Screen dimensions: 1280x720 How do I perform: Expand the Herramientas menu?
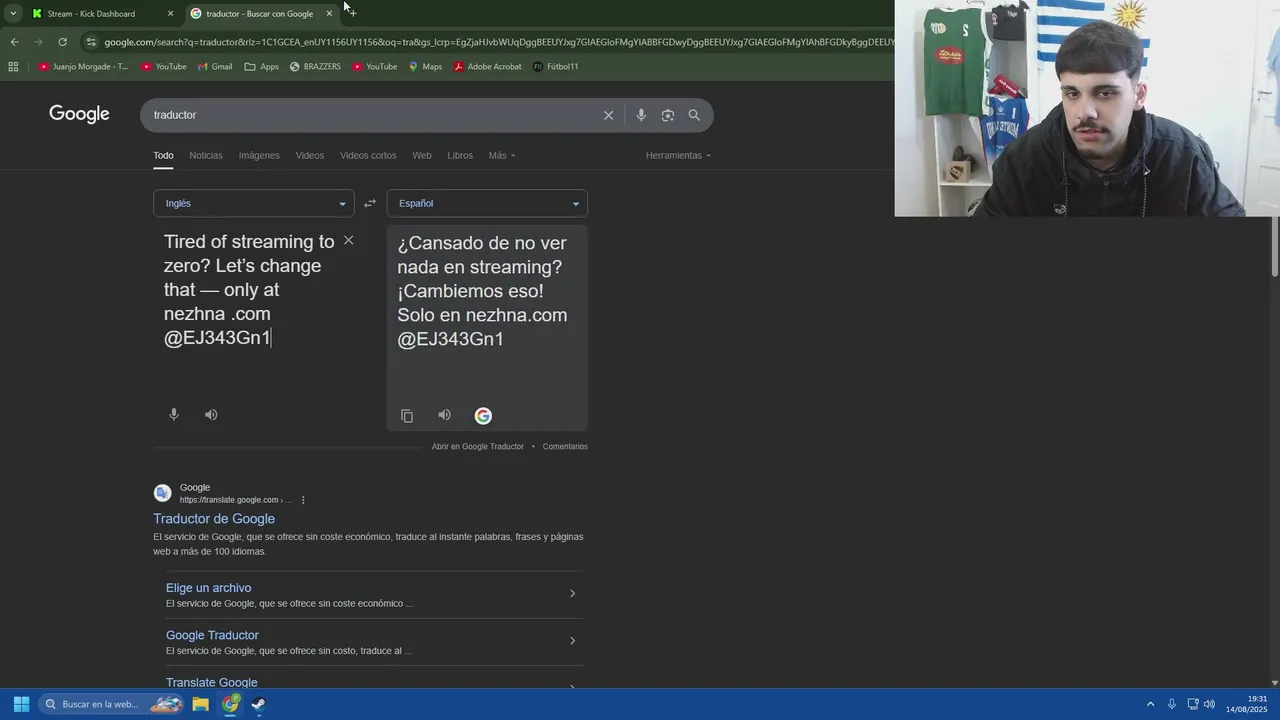(x=678, y=155)
